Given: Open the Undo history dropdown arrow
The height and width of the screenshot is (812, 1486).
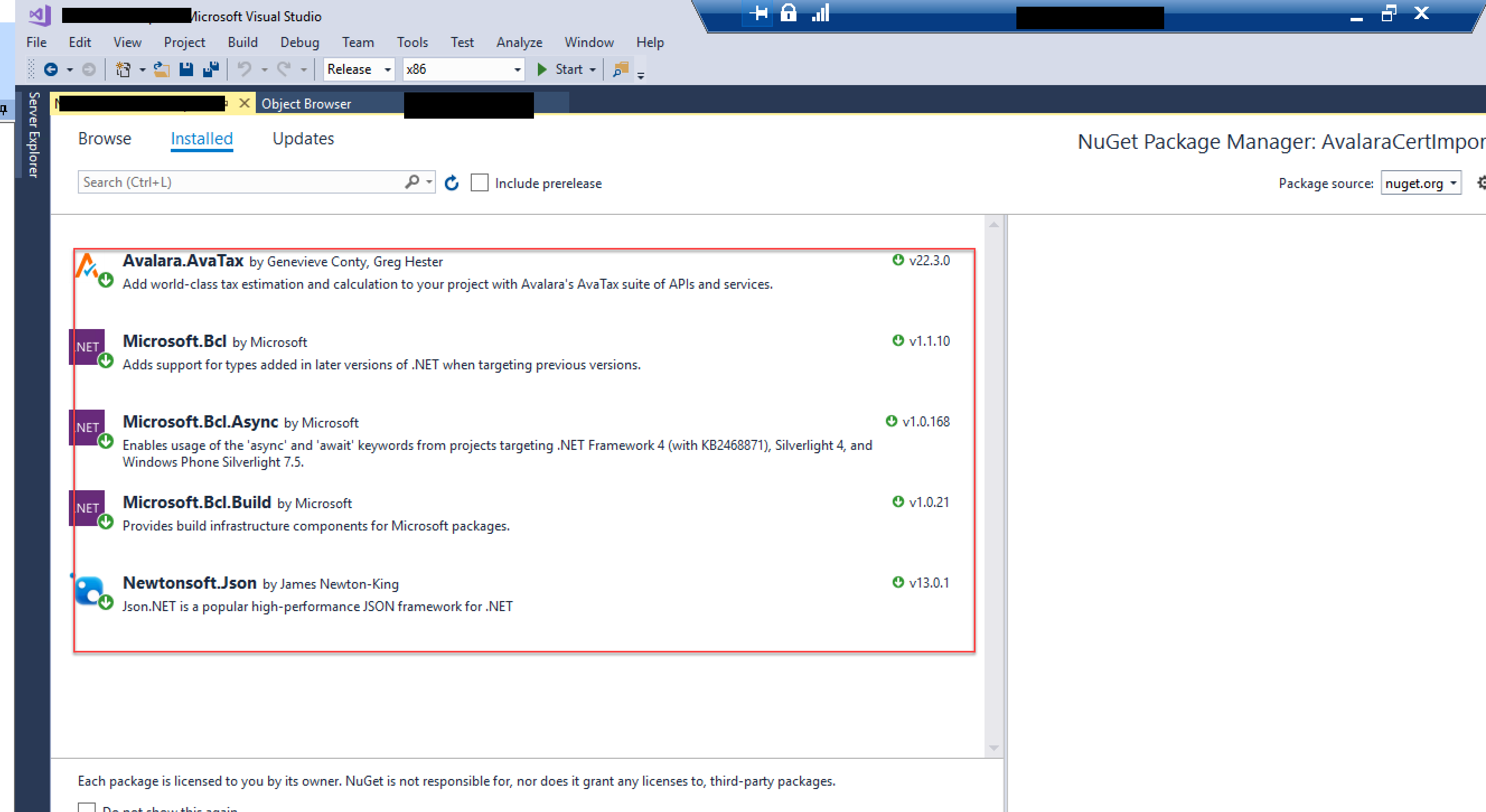Looking at the screenshot, I should tap(264, 70).
